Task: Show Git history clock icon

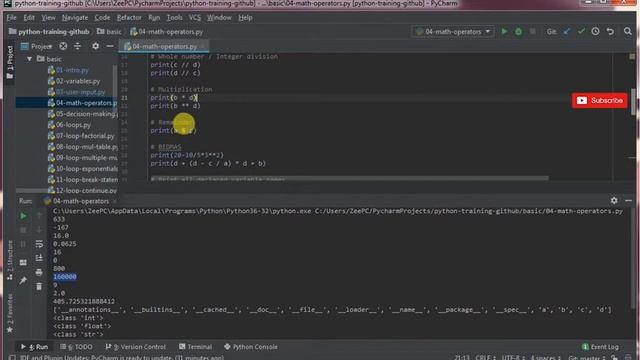Action: click(596, 31)
